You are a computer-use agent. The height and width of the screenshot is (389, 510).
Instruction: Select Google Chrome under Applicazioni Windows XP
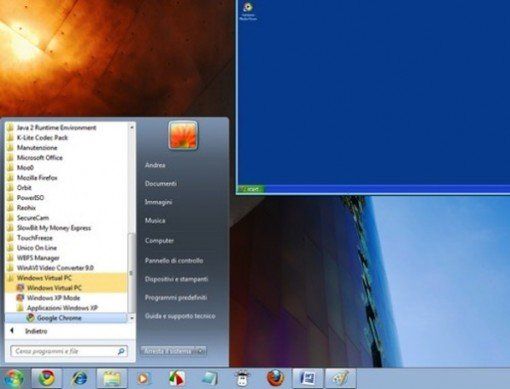click(x=59, y=318)
